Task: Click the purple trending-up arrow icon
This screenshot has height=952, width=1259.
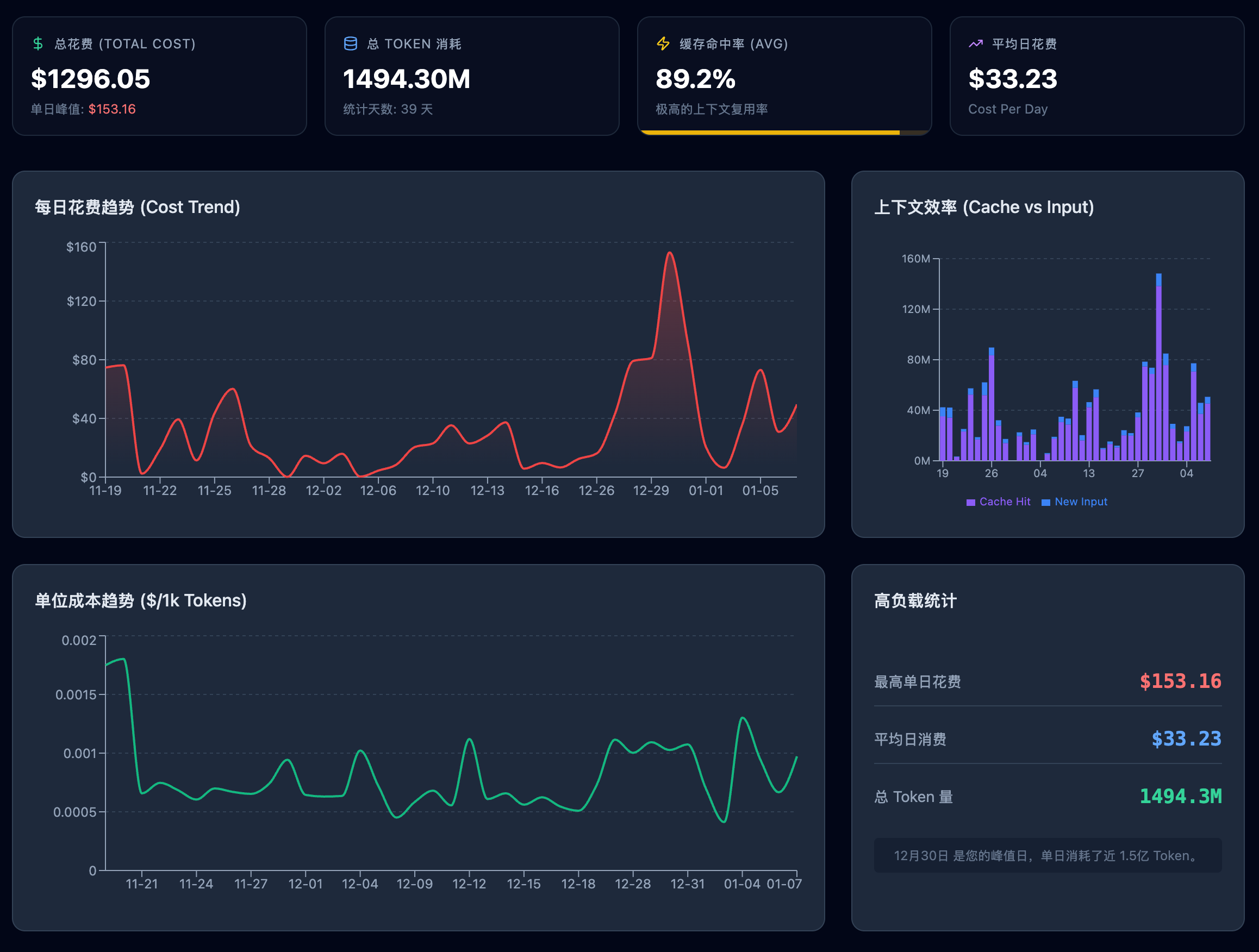Action: (976, 44)
